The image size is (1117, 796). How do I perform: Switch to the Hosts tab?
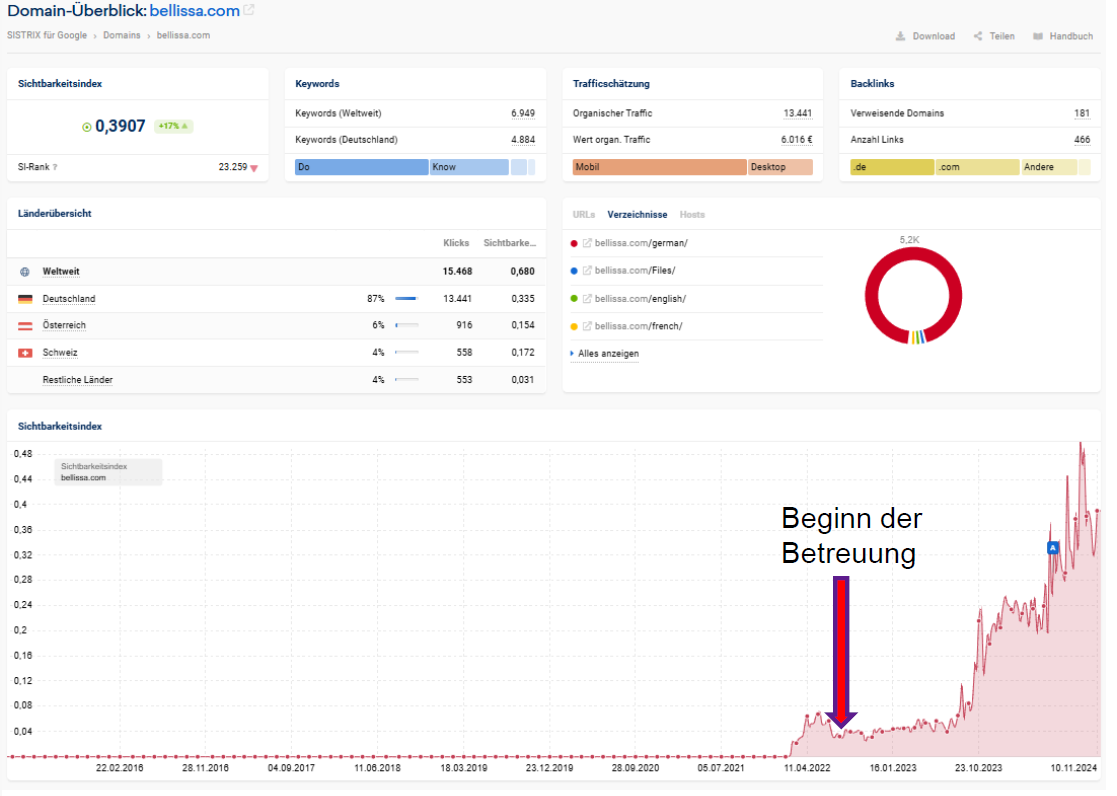(692, 215)
